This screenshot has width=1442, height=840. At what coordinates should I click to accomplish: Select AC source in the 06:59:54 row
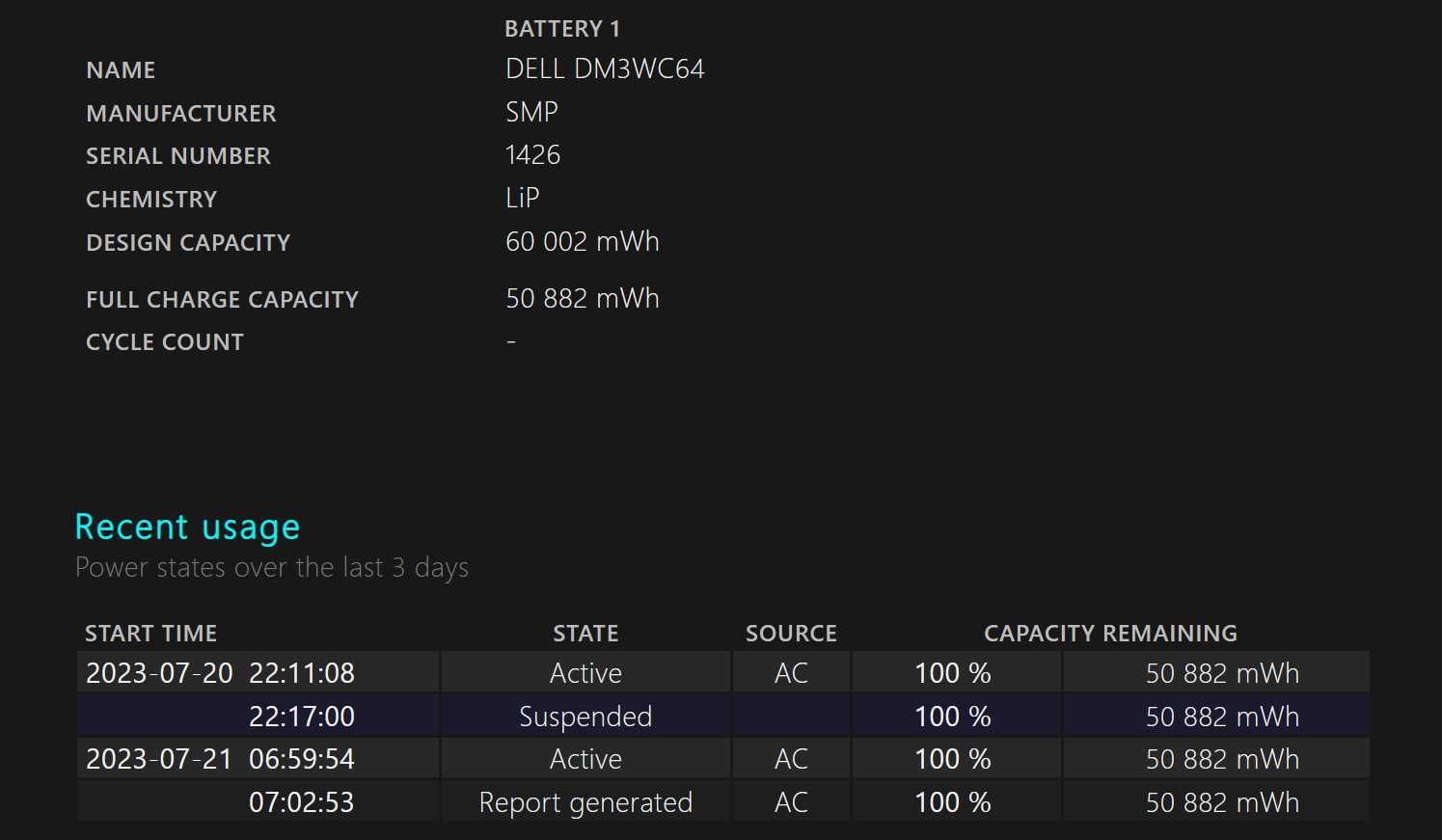click(791, 759)
